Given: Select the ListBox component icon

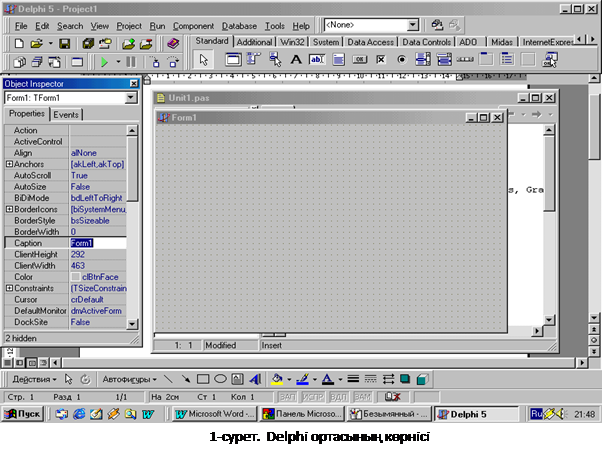Looking at the screenshot, I should tap(423, 60).
